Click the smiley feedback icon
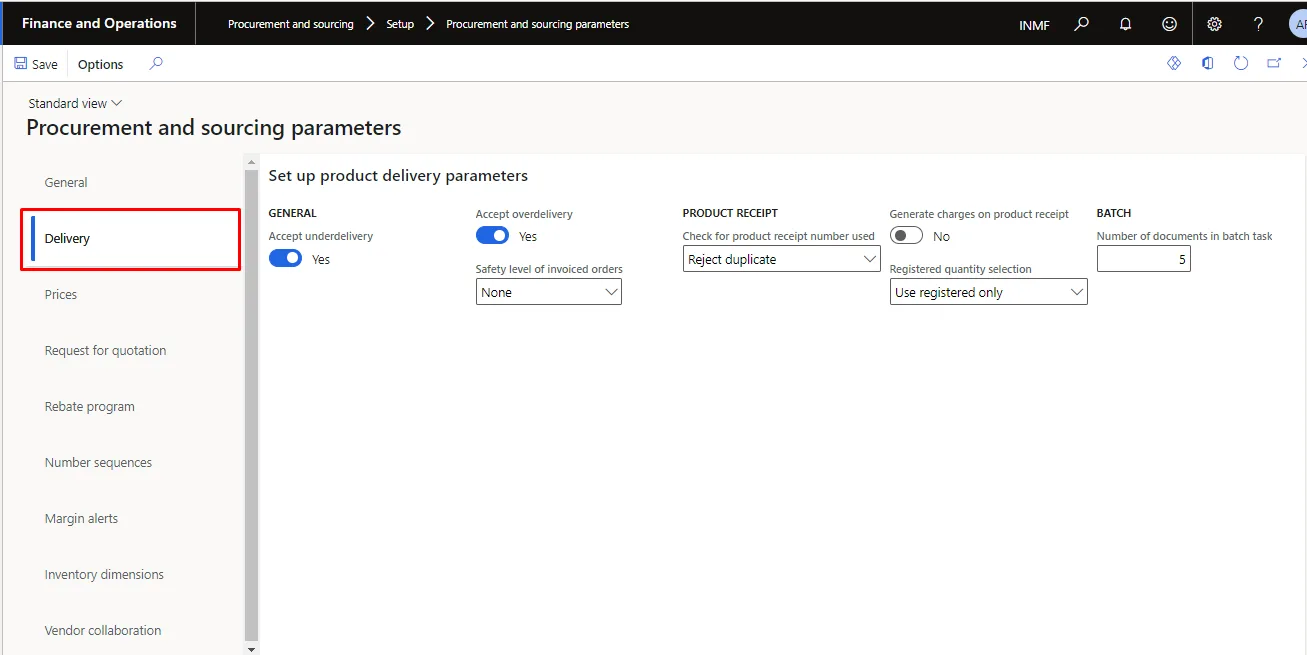The image size is (1307, 655). [1169, 24]
